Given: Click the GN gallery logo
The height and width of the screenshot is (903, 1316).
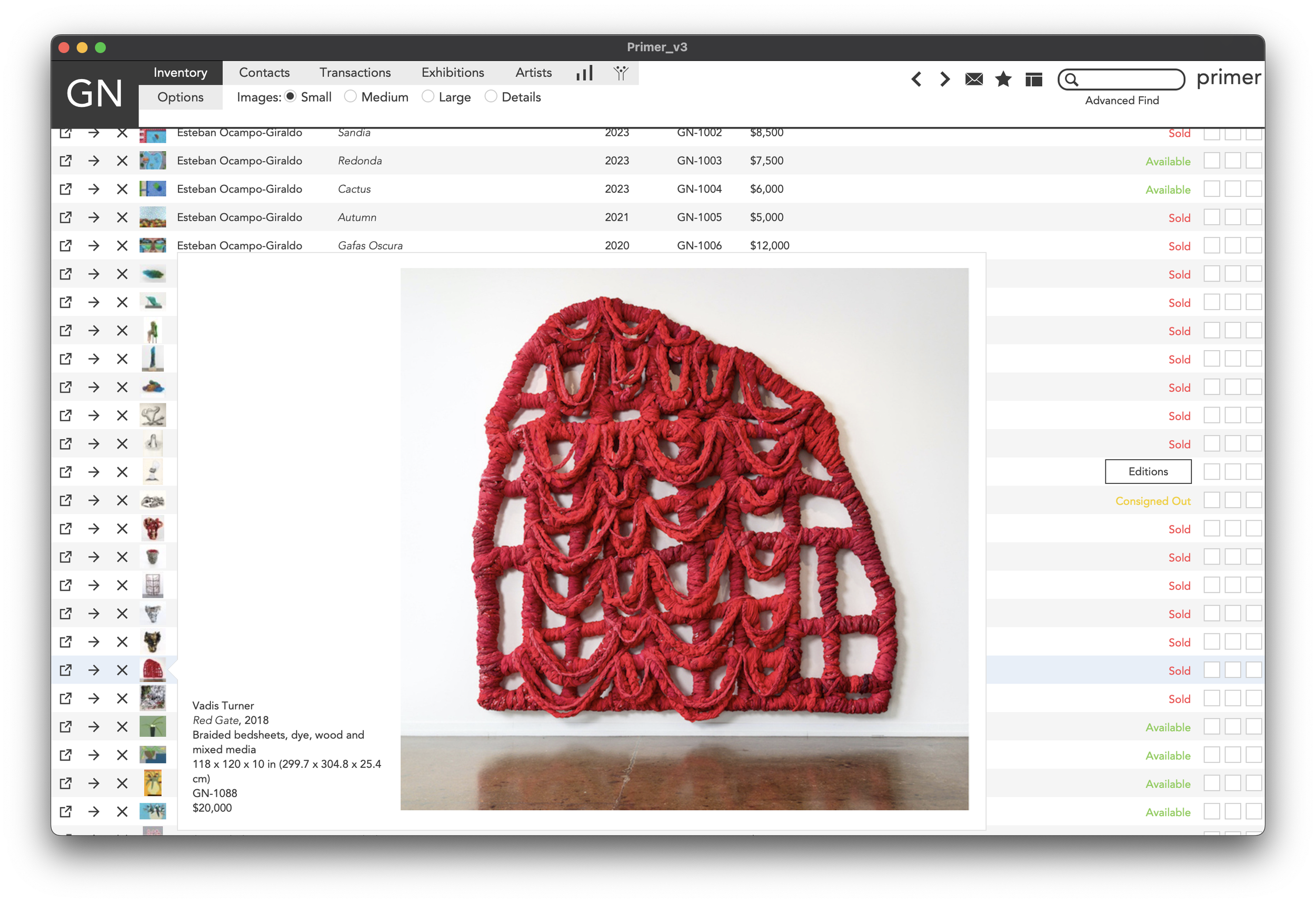Looking at the screenshot, I should [95, 94].
